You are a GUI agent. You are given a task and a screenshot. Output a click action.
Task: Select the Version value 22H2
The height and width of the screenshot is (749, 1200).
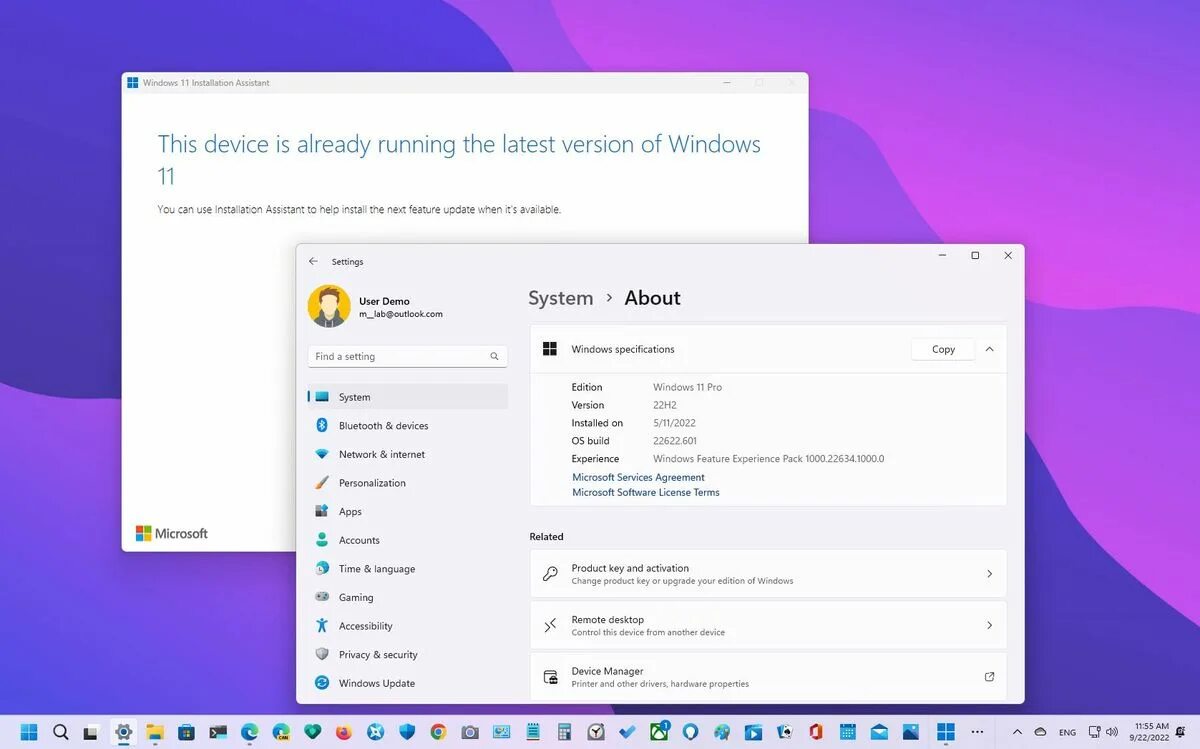[665, 405]
